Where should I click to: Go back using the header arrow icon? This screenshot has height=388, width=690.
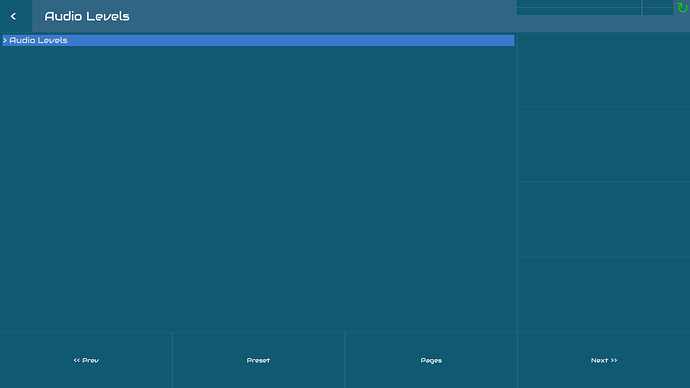click(14, 16)
